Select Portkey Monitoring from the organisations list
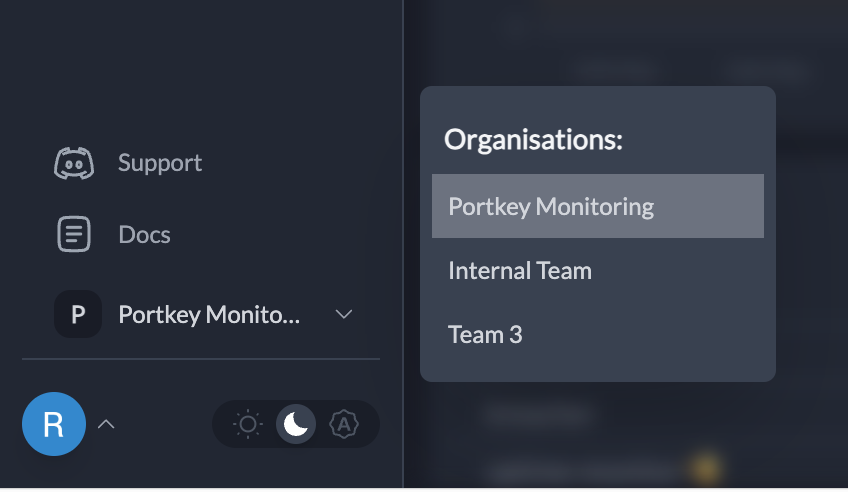 pos(598,206)
